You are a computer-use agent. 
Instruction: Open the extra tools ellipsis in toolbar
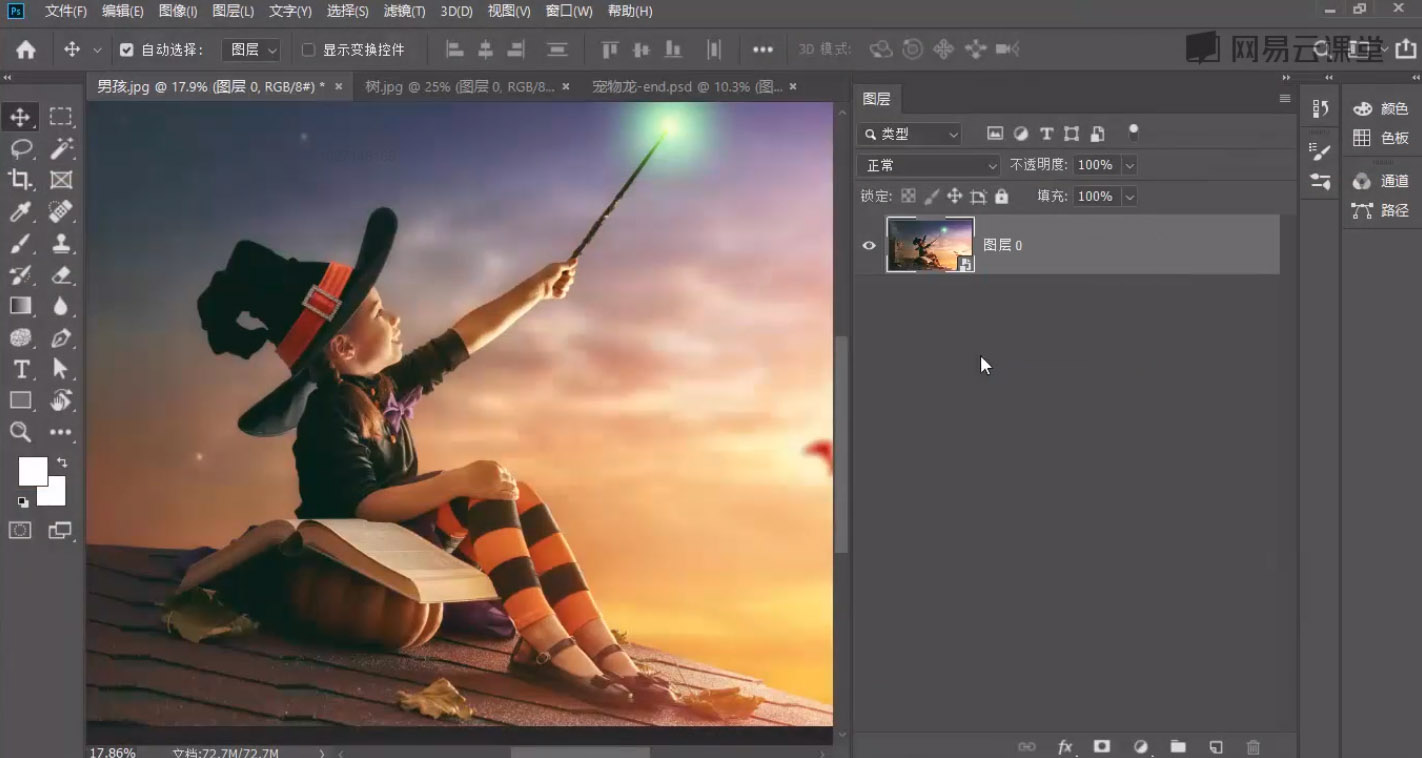[61, 432]
